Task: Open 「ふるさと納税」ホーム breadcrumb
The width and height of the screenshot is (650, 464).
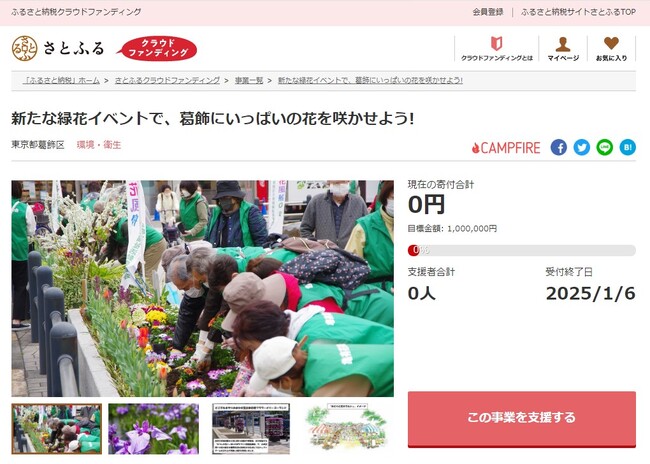Action: click(x=61, y=80)
